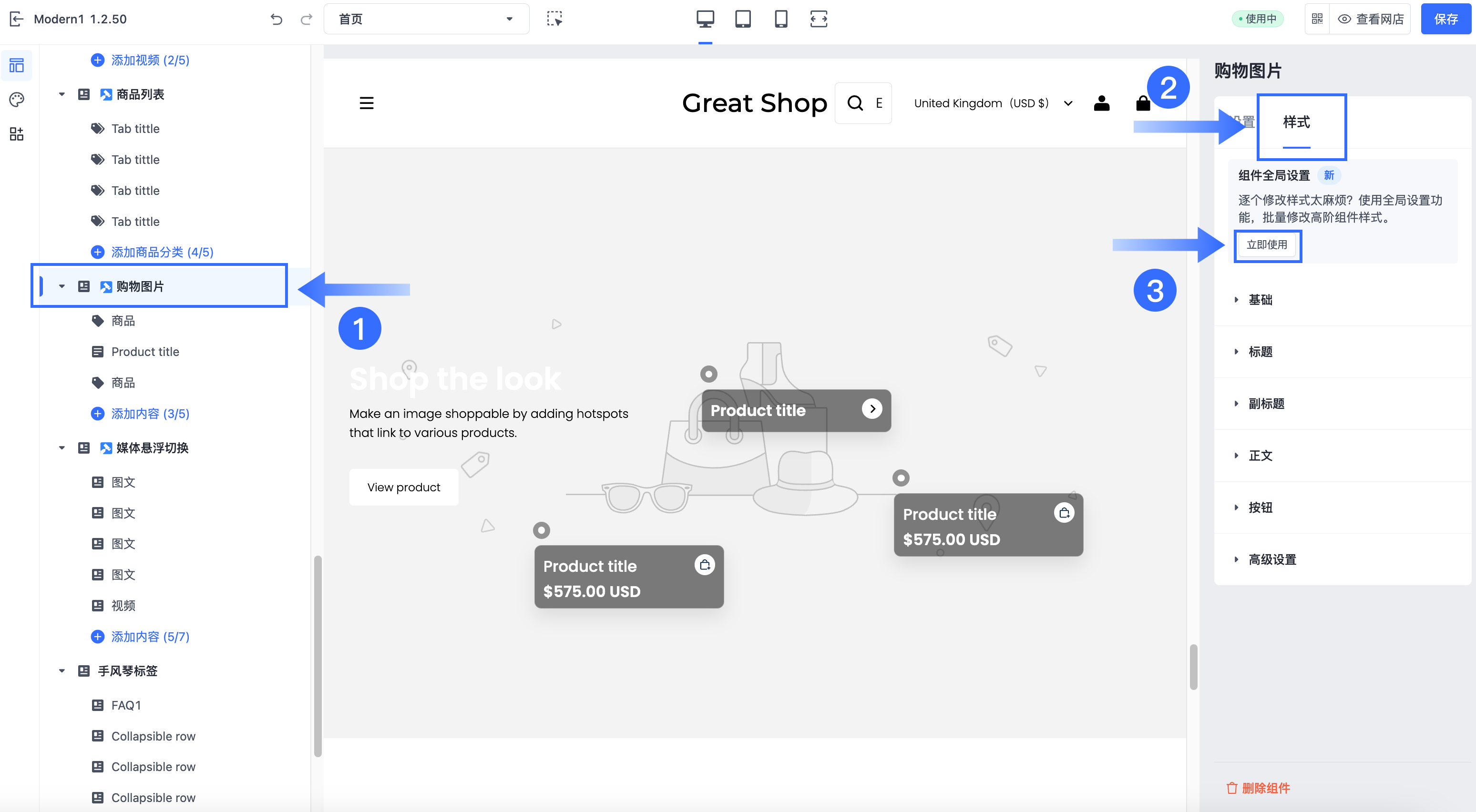Click 查看网店 to view store
Screen dimensions: 1476x812
tap(1371, 19)
